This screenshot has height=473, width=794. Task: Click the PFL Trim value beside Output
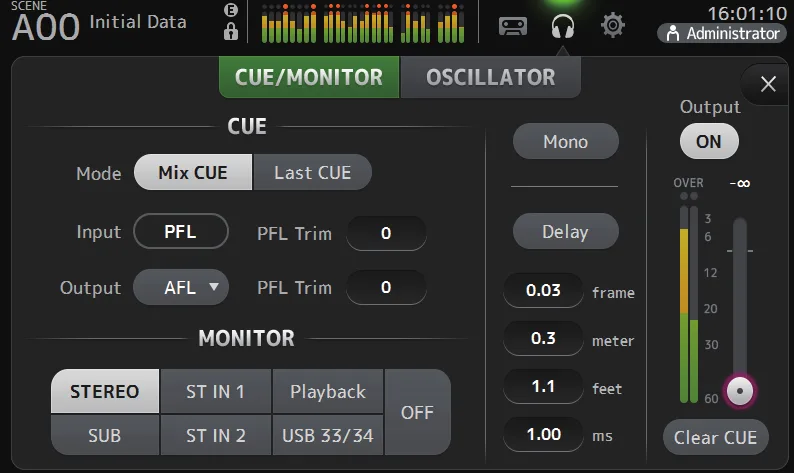pos(386,287)
